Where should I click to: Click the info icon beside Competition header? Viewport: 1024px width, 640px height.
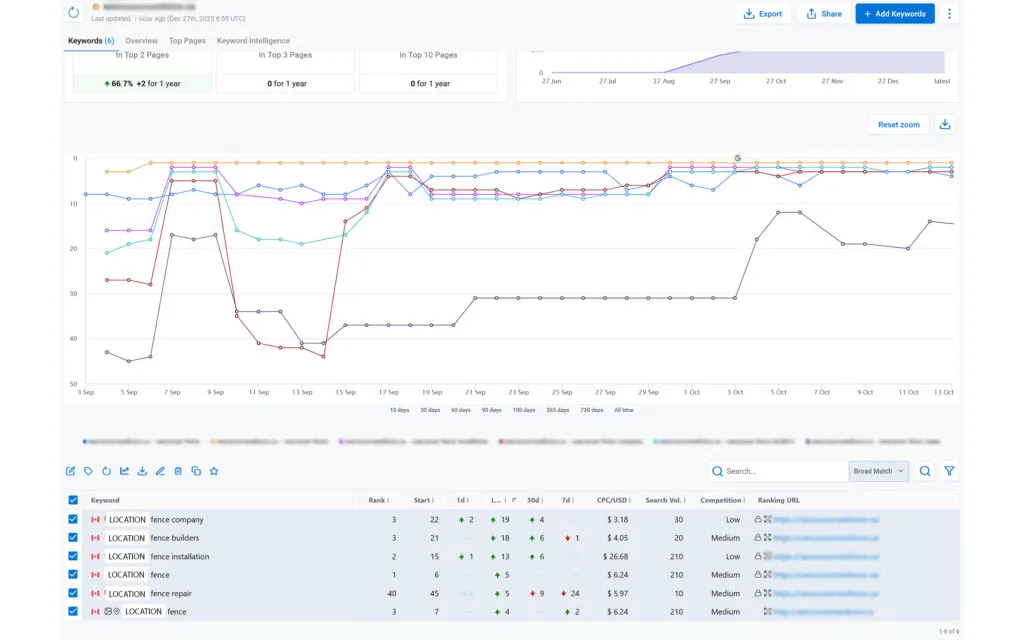pyautogui.click(x=744, y=500)
